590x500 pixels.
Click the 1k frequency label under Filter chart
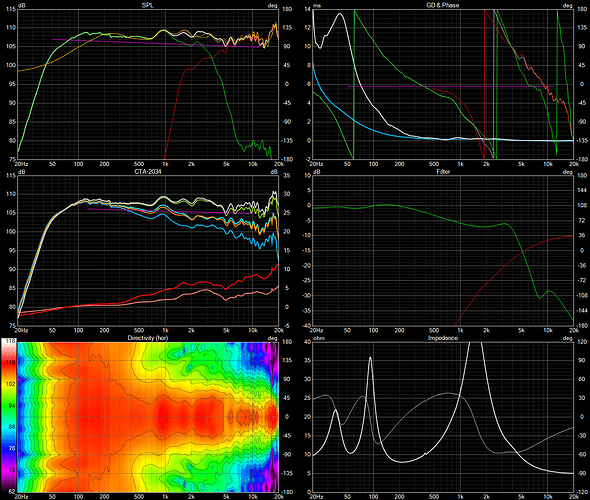coord(460,330)
